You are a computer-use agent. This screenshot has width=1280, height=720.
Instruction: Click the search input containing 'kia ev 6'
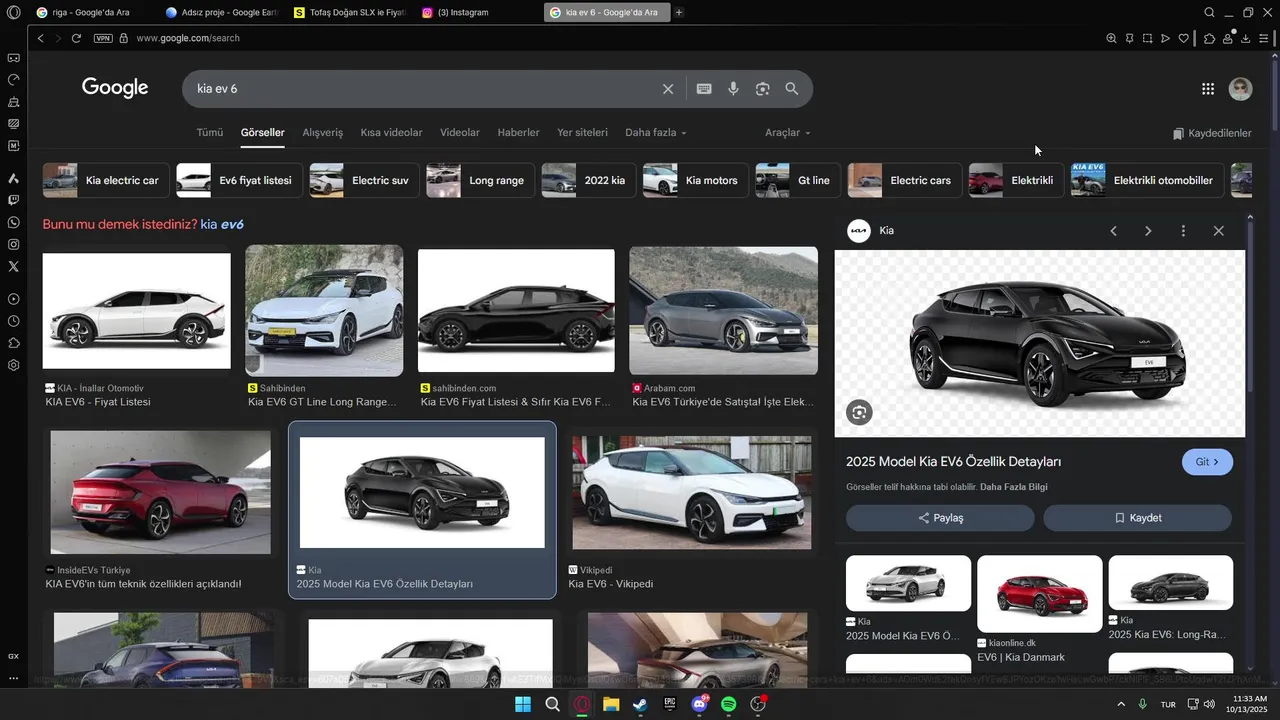[x=425, y=89]
